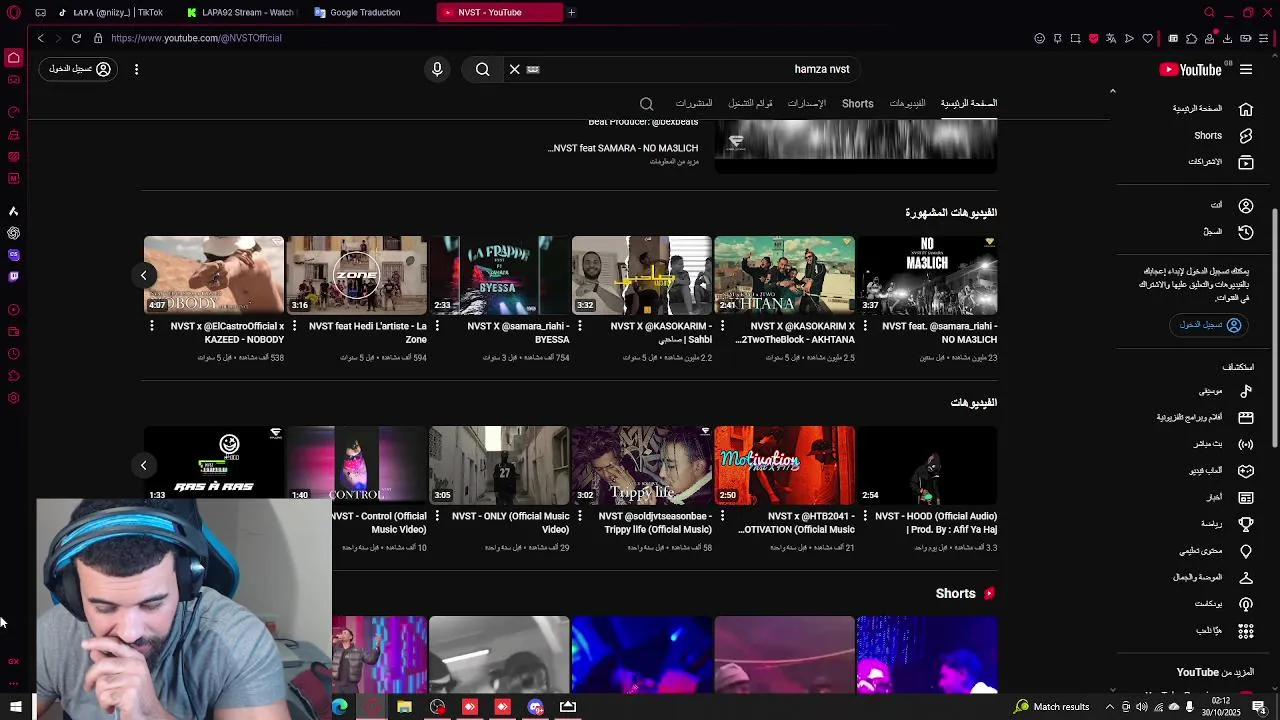Viewport: 1280px width, 720px height.
Task: Go to Home in YouTube sidebar
Action: pyautogui.click(x=1212, y=109)
